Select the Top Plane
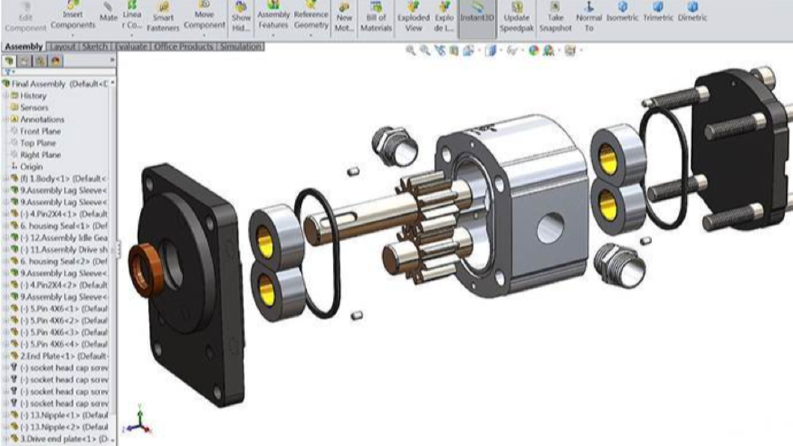Image resolution: width=793 pixels, height=446 pixels. pos(33,143)
